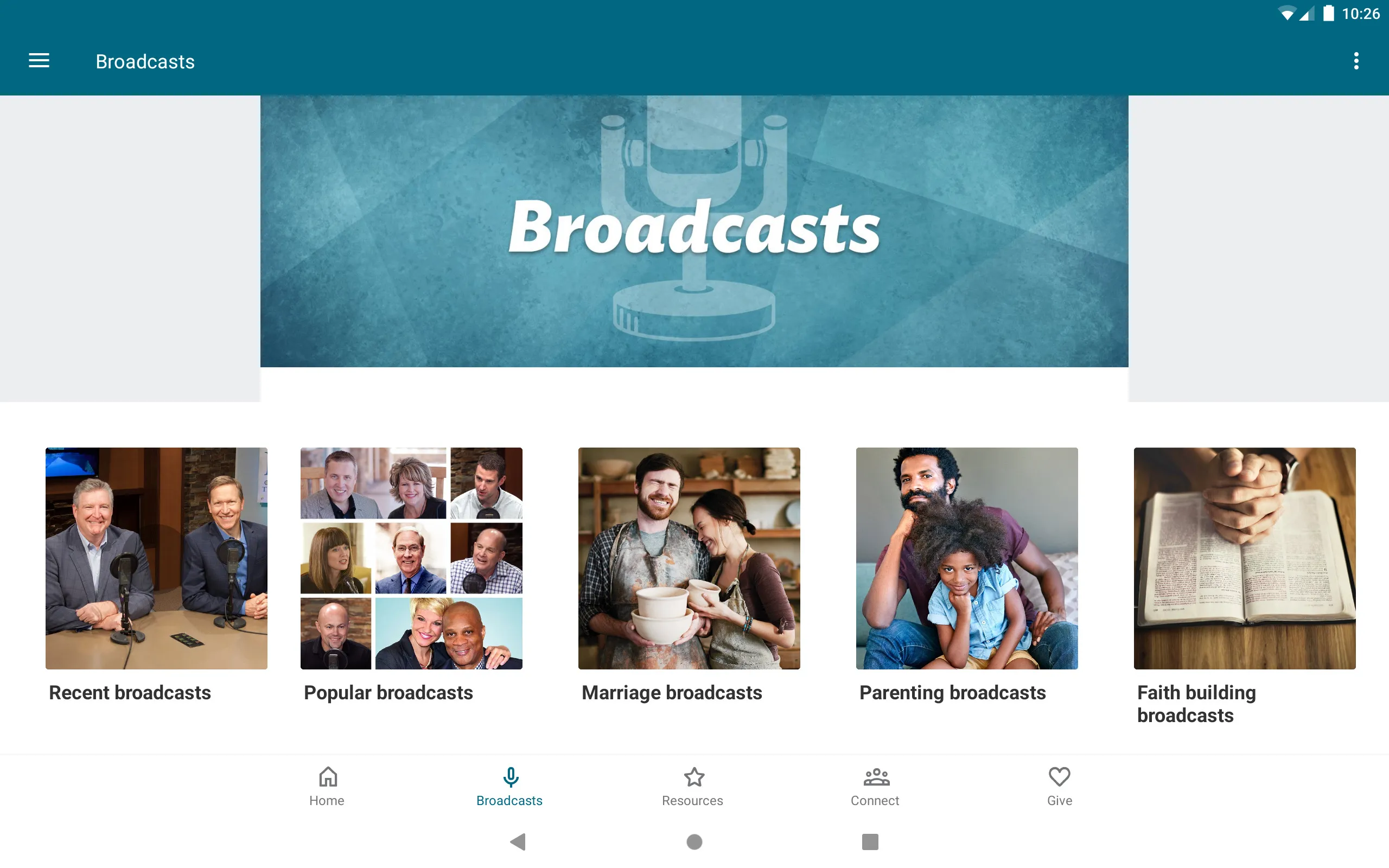
Task: Tap the hamburger menu icon top left
Action: (x=39, y=61)
